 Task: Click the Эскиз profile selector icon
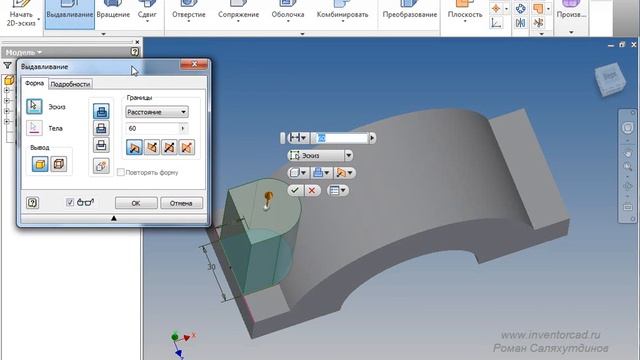tap(34, 106)
